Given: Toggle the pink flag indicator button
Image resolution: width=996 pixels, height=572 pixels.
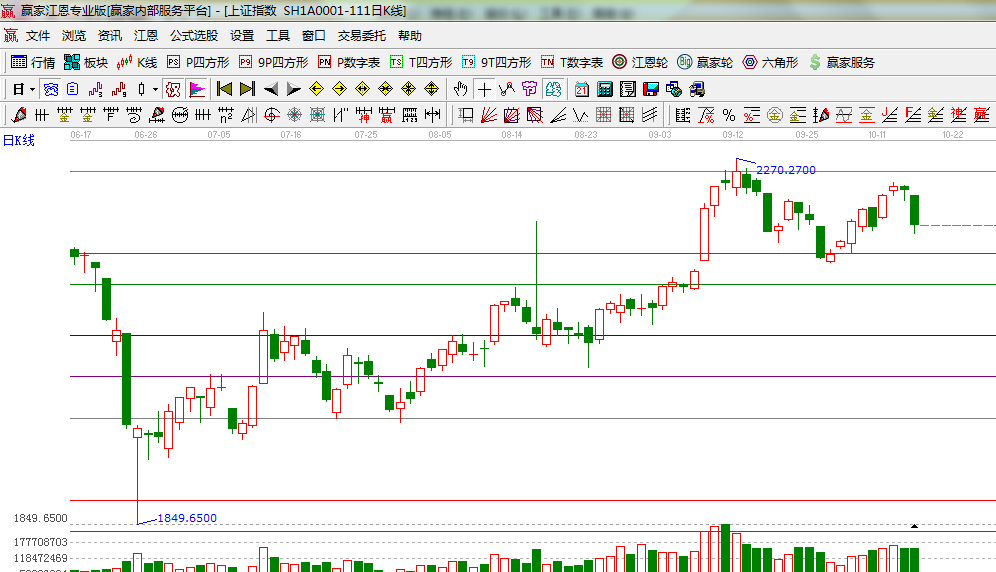Looking at the screenshot, I should point(197,89).
